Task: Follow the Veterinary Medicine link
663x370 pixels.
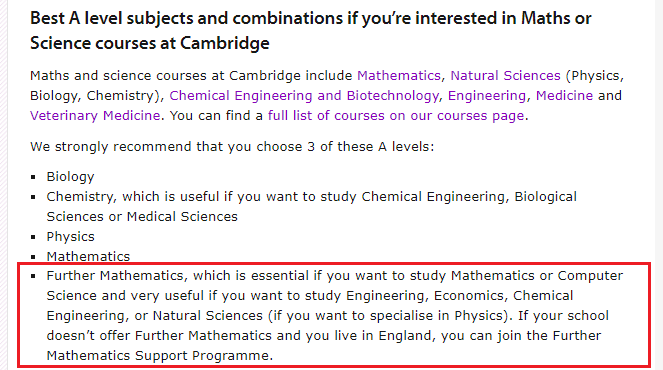Action: (95, 116)
